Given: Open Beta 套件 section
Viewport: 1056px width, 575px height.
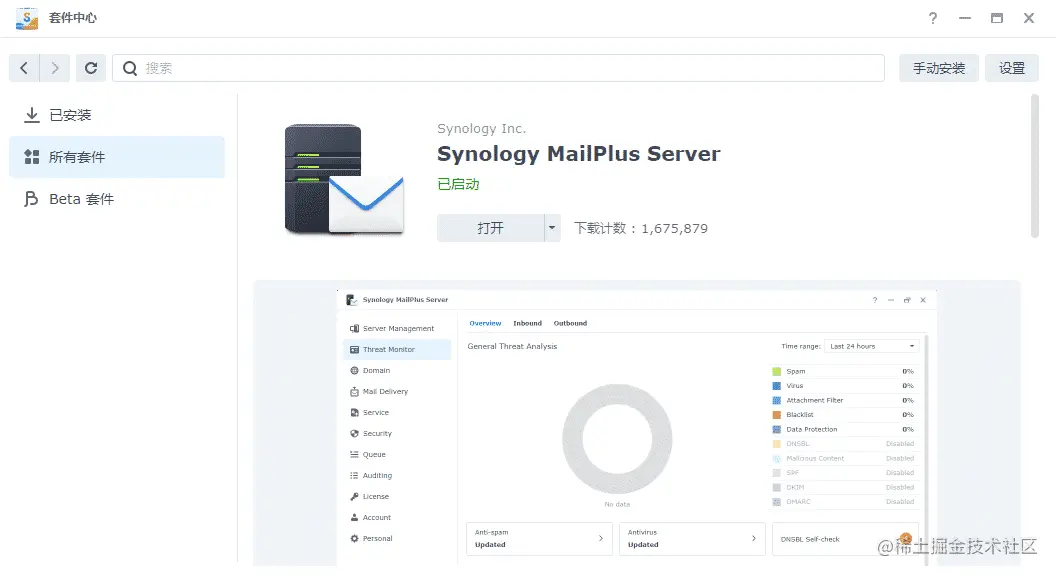Looking at the screenshot, I should pos(117,199).
